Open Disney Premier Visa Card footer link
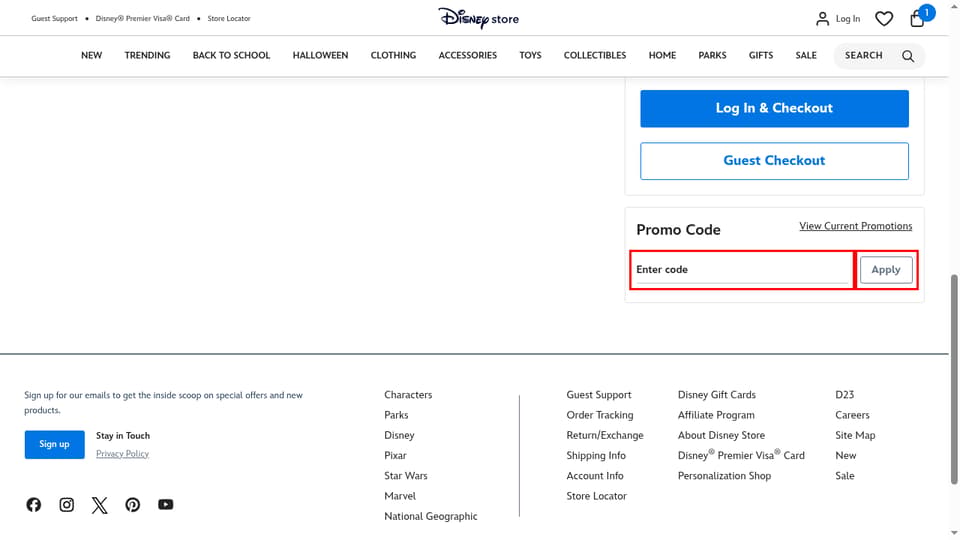 [x=741, y=455]
